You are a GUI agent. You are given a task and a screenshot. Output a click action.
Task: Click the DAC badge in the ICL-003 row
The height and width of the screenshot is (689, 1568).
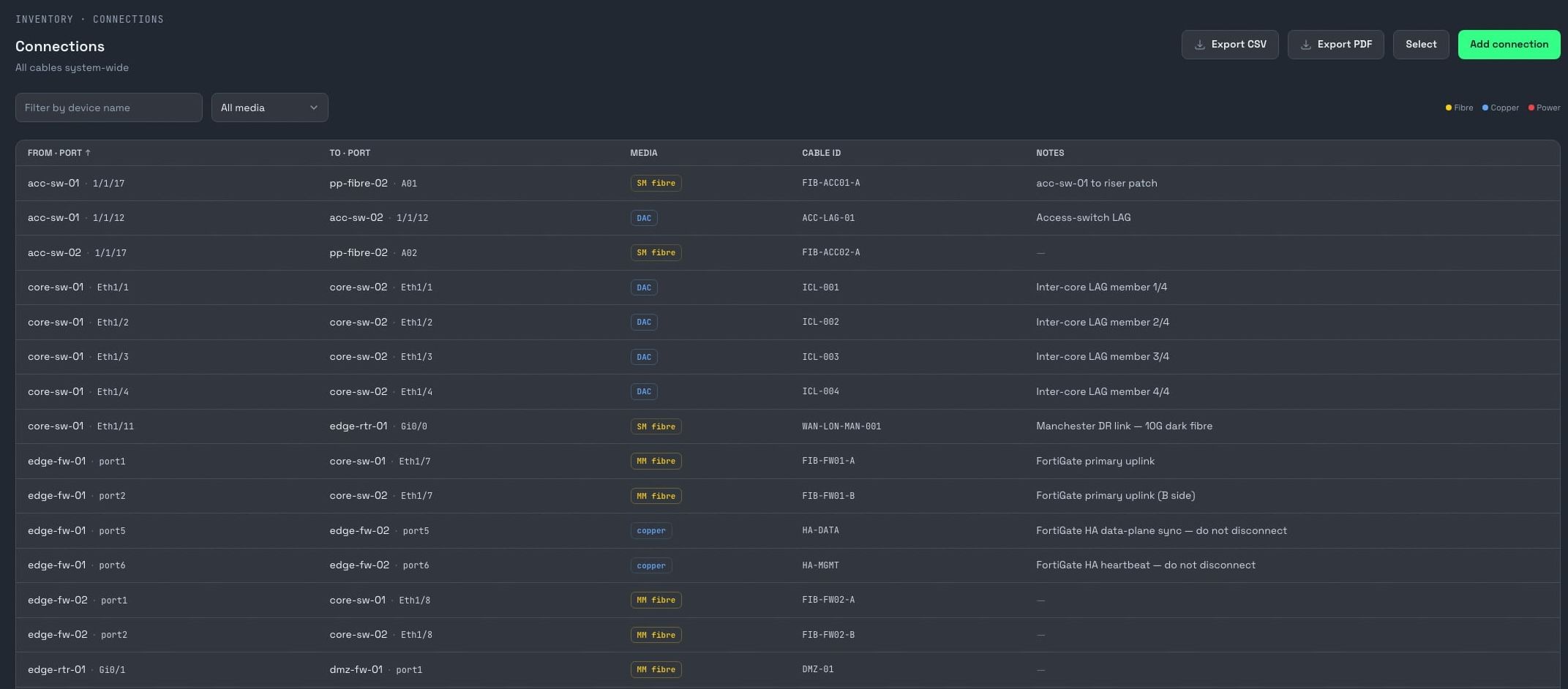point(644,357)
